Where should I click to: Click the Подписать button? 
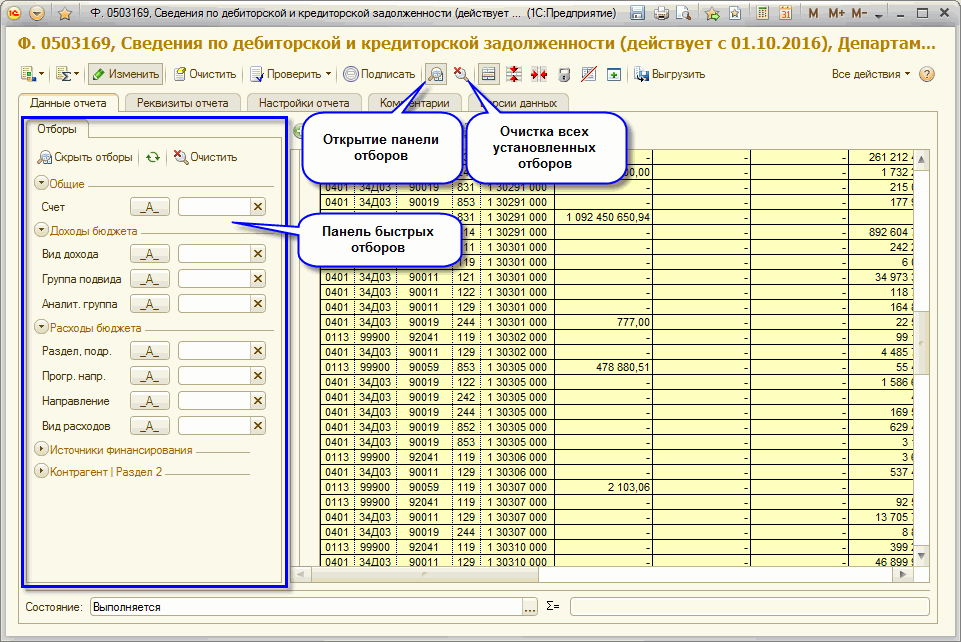pos(379,74)
